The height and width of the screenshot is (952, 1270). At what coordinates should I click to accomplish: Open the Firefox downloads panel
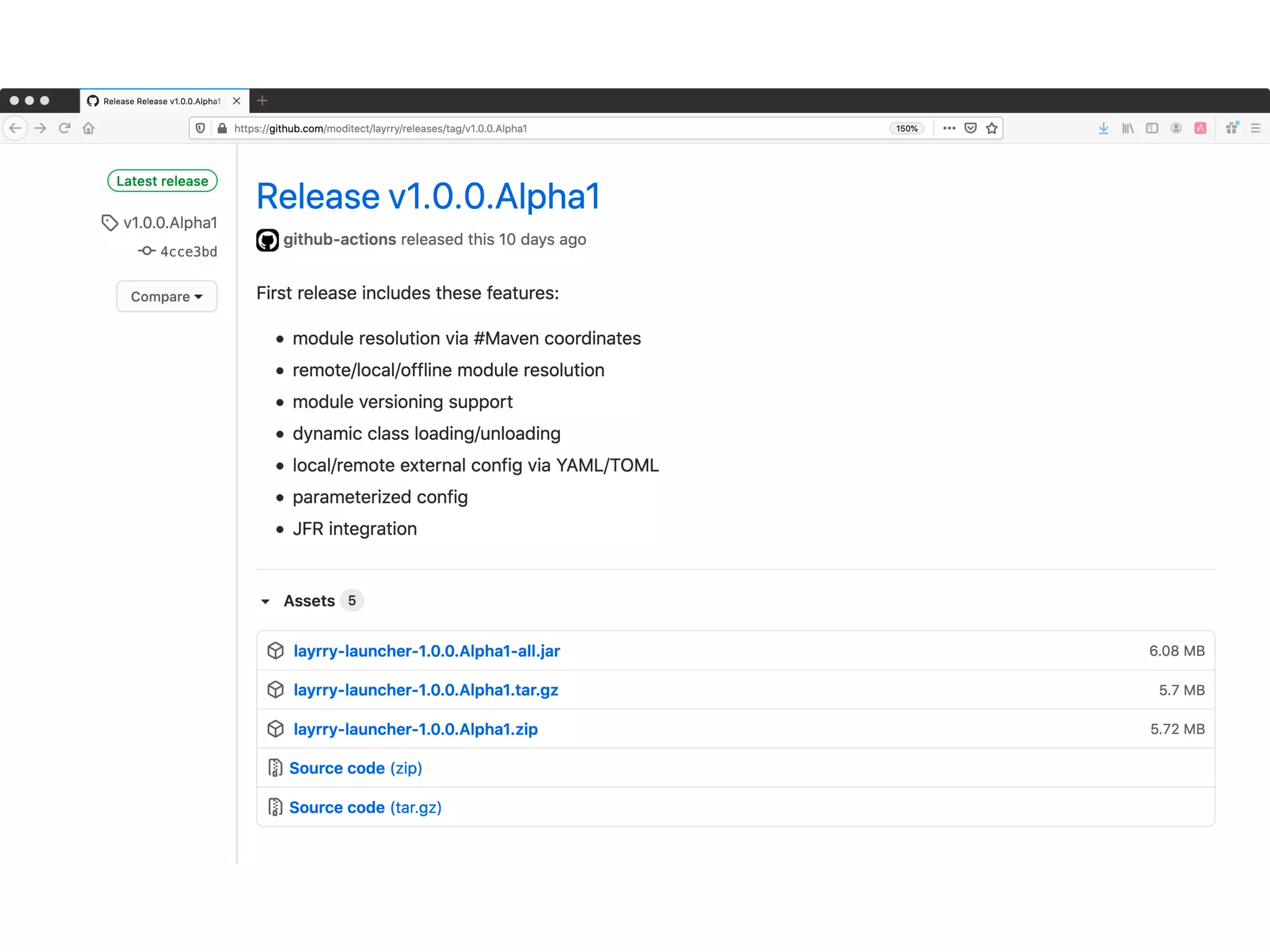click(1103, 128)
